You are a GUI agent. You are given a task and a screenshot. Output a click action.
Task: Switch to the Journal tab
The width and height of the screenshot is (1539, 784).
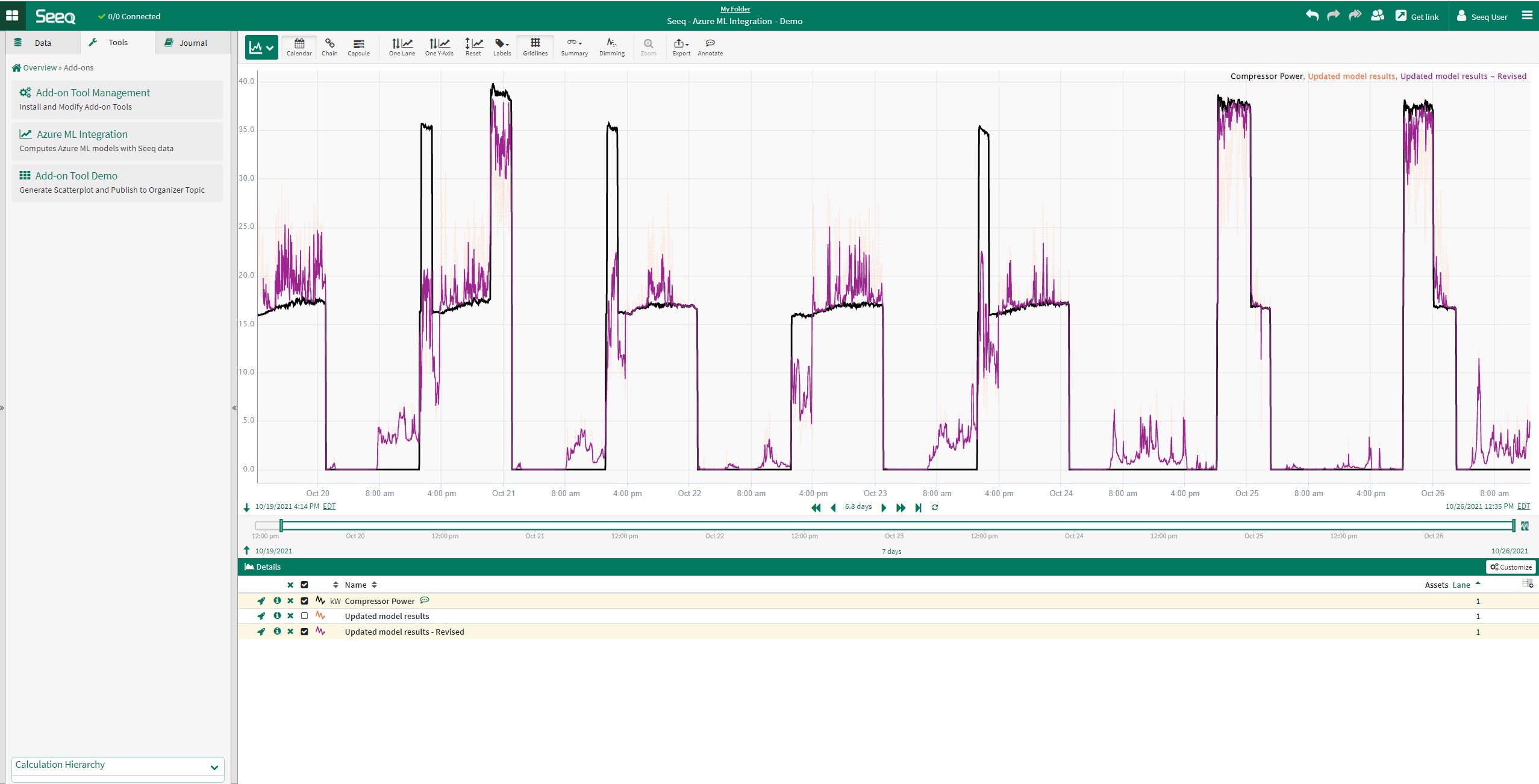click(x=193, y=43)
